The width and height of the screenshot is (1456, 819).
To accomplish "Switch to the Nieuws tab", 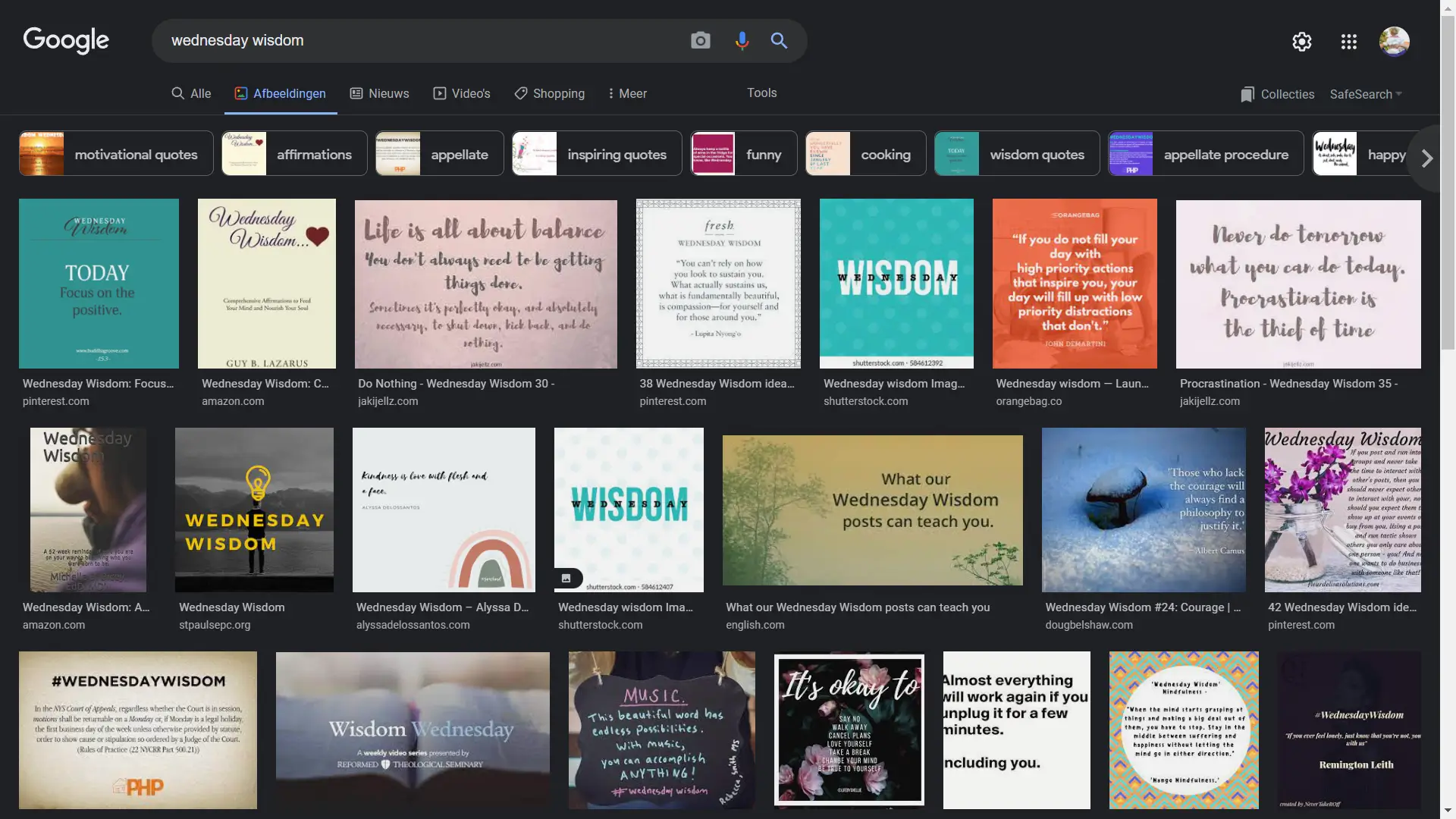I will point(379,93).
